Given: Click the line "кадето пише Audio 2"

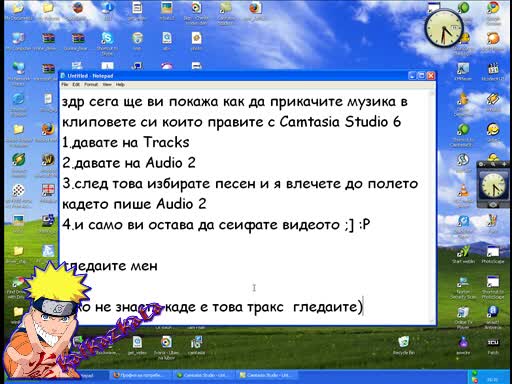Looking at the screenshot, I should point(134,204).
